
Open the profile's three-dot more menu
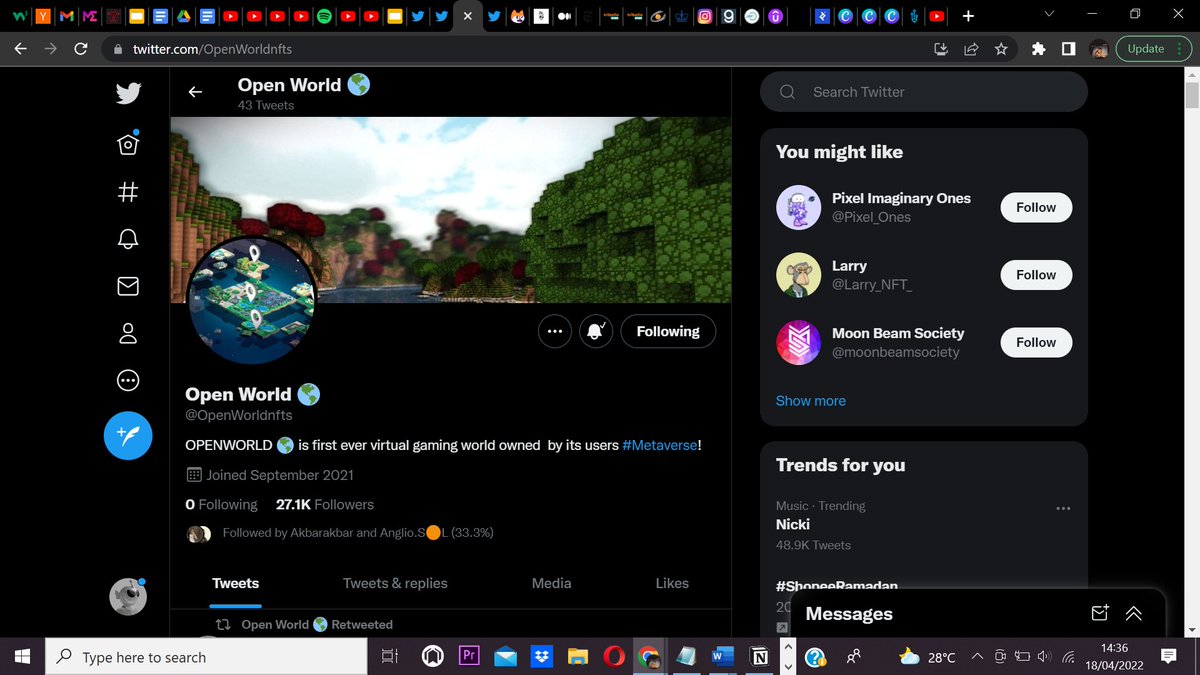pyautogui.click(x=555, y=331)
